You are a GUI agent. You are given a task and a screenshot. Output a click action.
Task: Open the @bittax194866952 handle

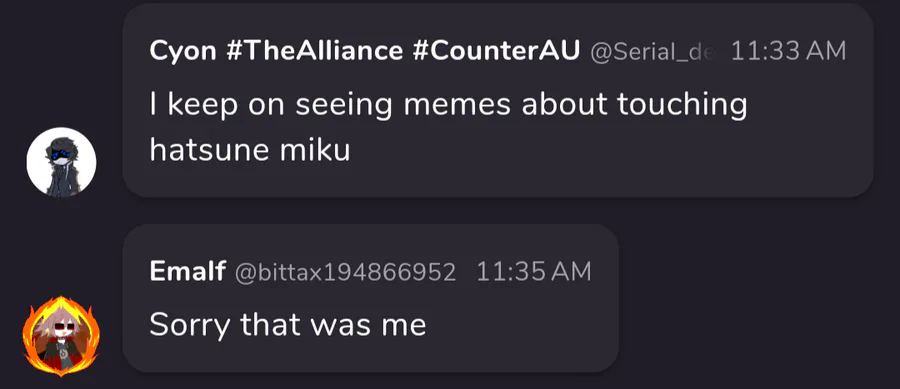coord(346,272)
